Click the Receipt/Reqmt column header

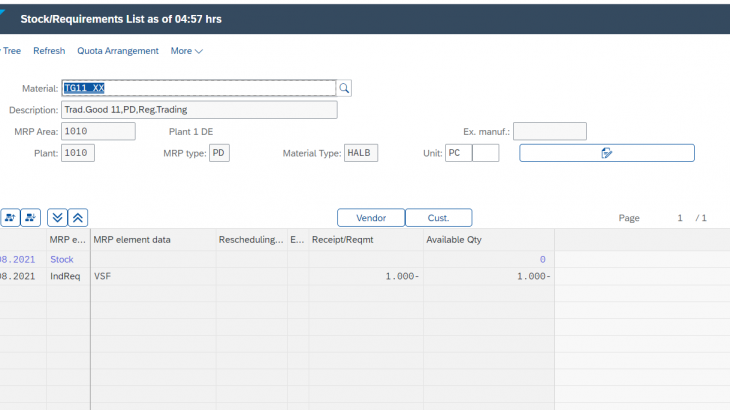[366, 240]
